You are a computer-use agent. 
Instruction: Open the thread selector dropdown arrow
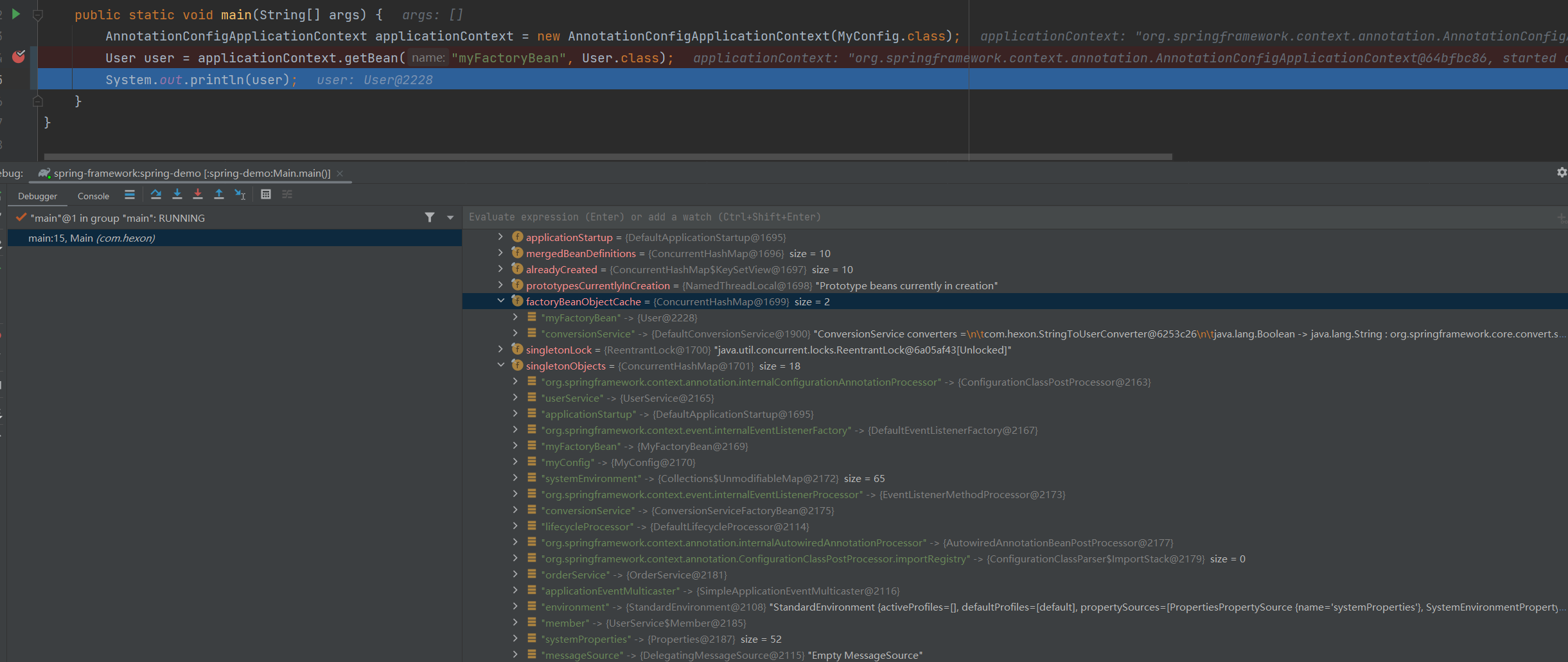[450, 218]
